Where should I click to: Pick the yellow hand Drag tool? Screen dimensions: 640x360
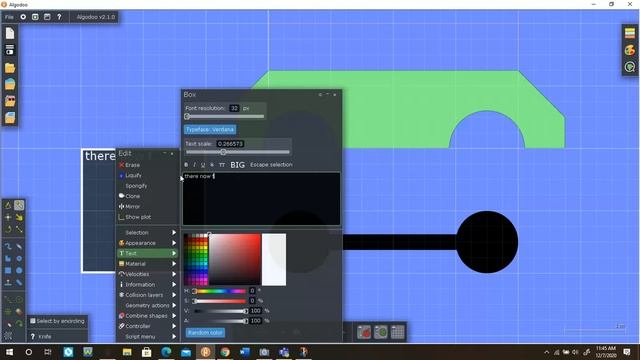[19, 217]
